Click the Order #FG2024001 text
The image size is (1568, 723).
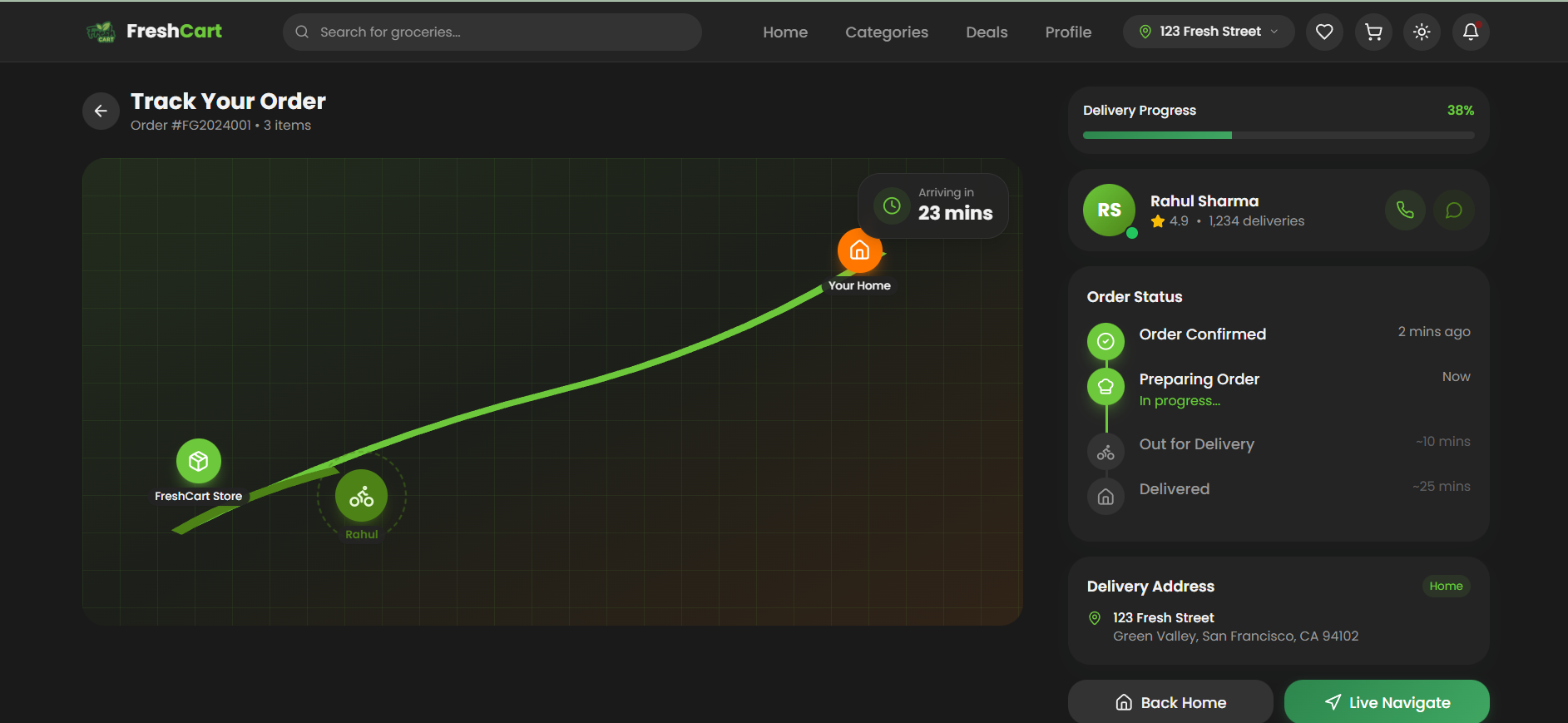pos(190,126)
